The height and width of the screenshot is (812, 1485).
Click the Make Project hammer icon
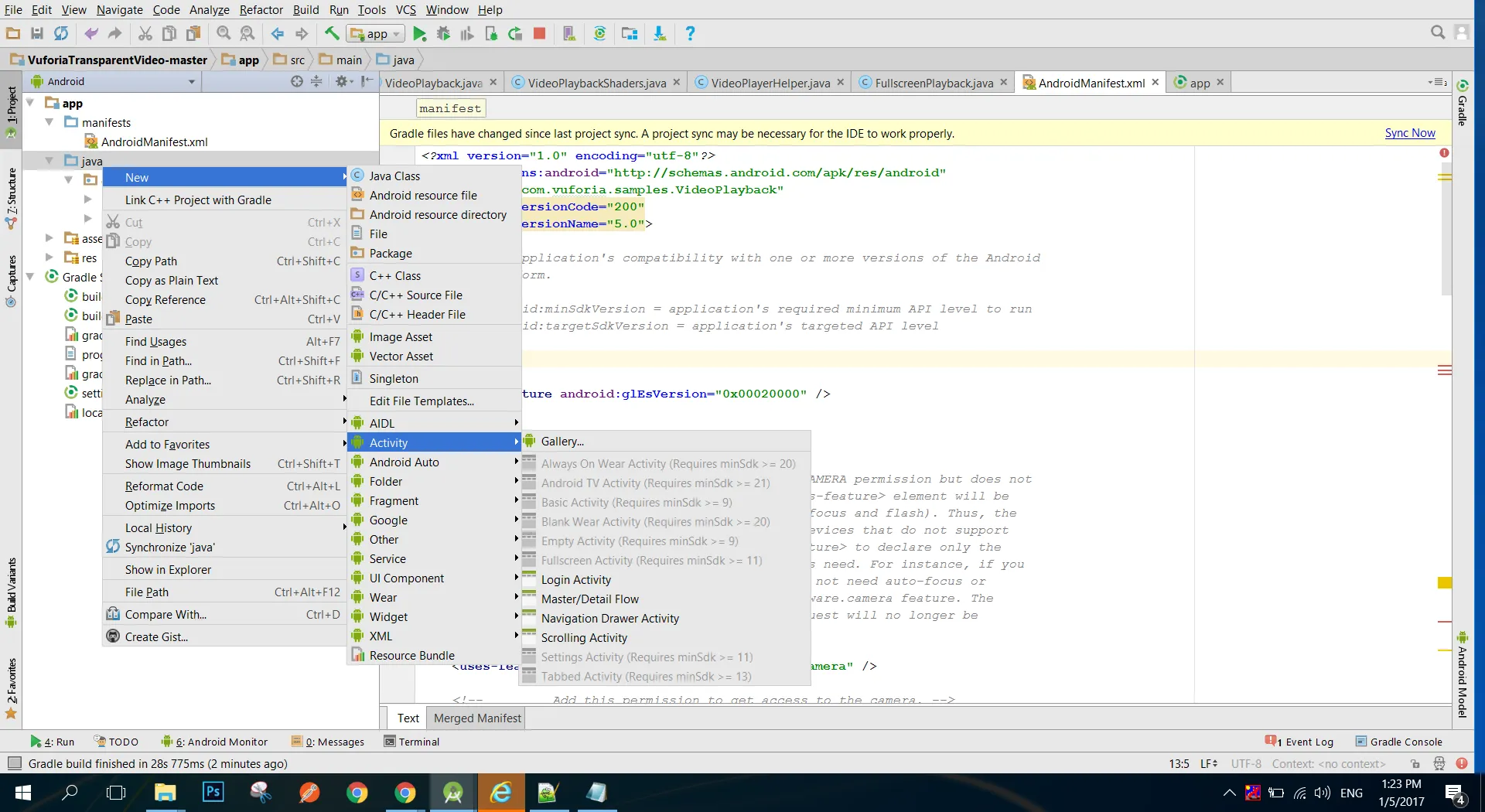pyautogui.click(x=332, y=34)
